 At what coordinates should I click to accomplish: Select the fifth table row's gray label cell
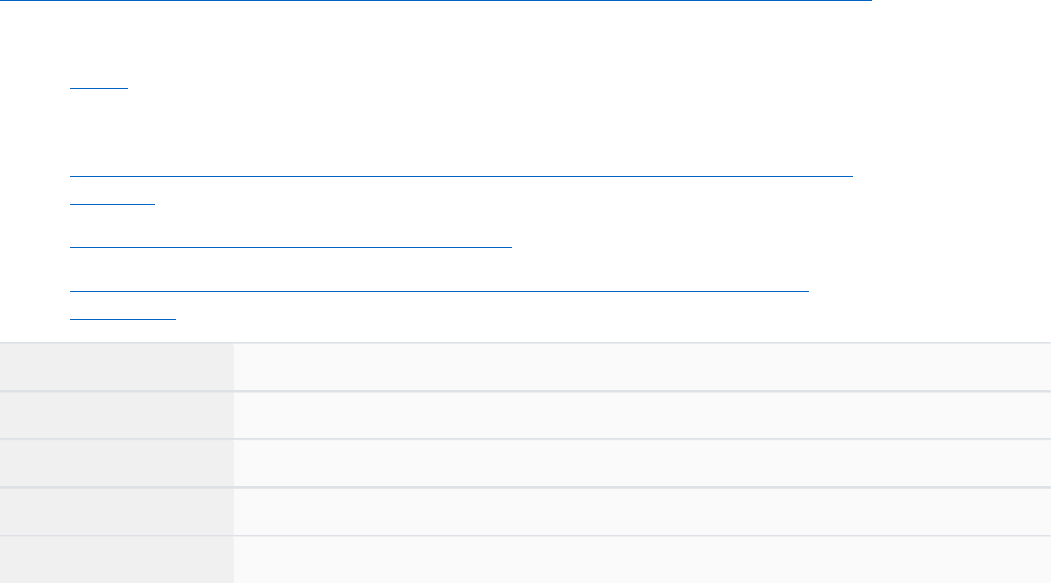(117, 560)
